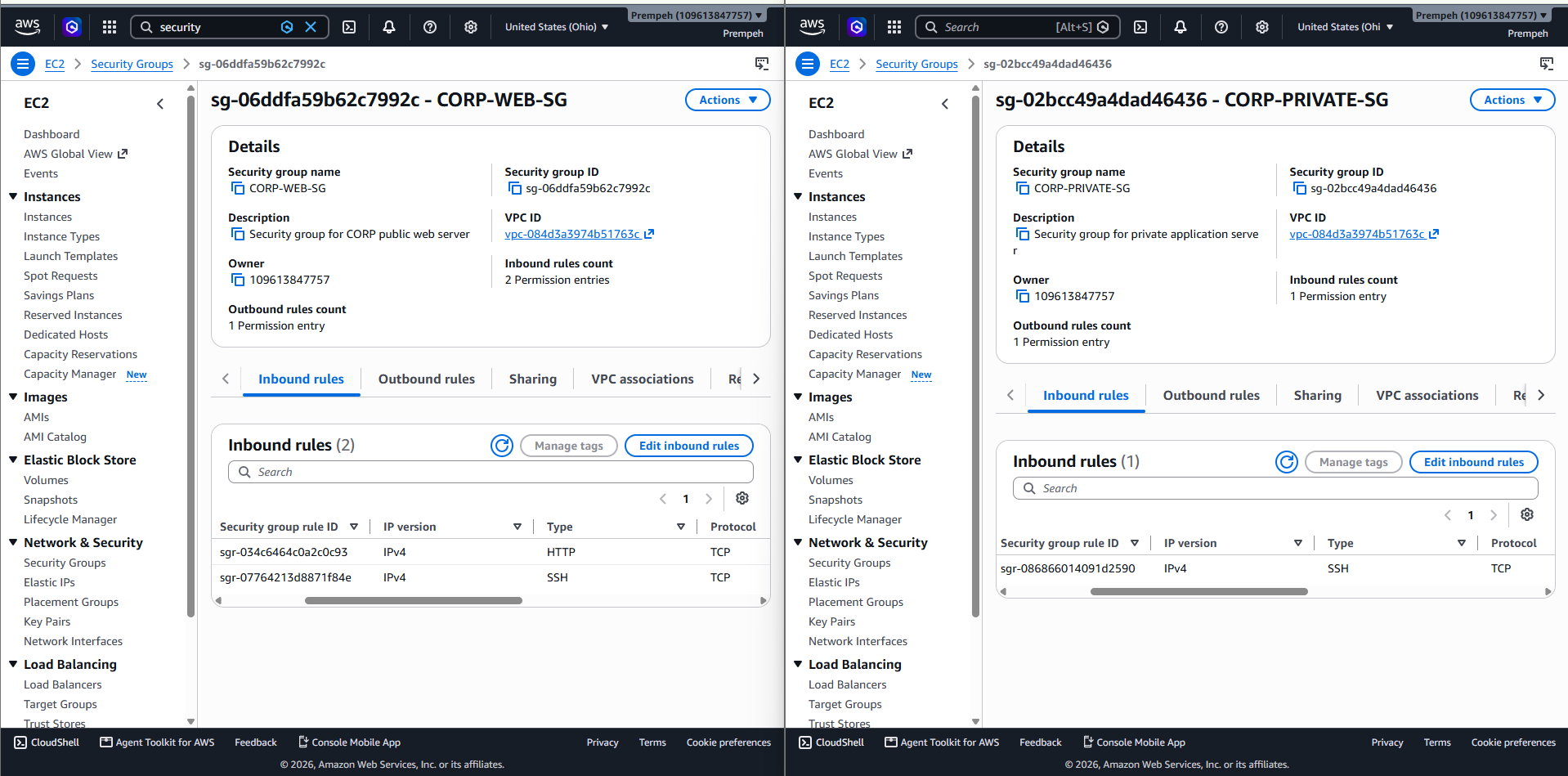
Task: Open Amazon Q icon in right window header
Action: (857, 27)
